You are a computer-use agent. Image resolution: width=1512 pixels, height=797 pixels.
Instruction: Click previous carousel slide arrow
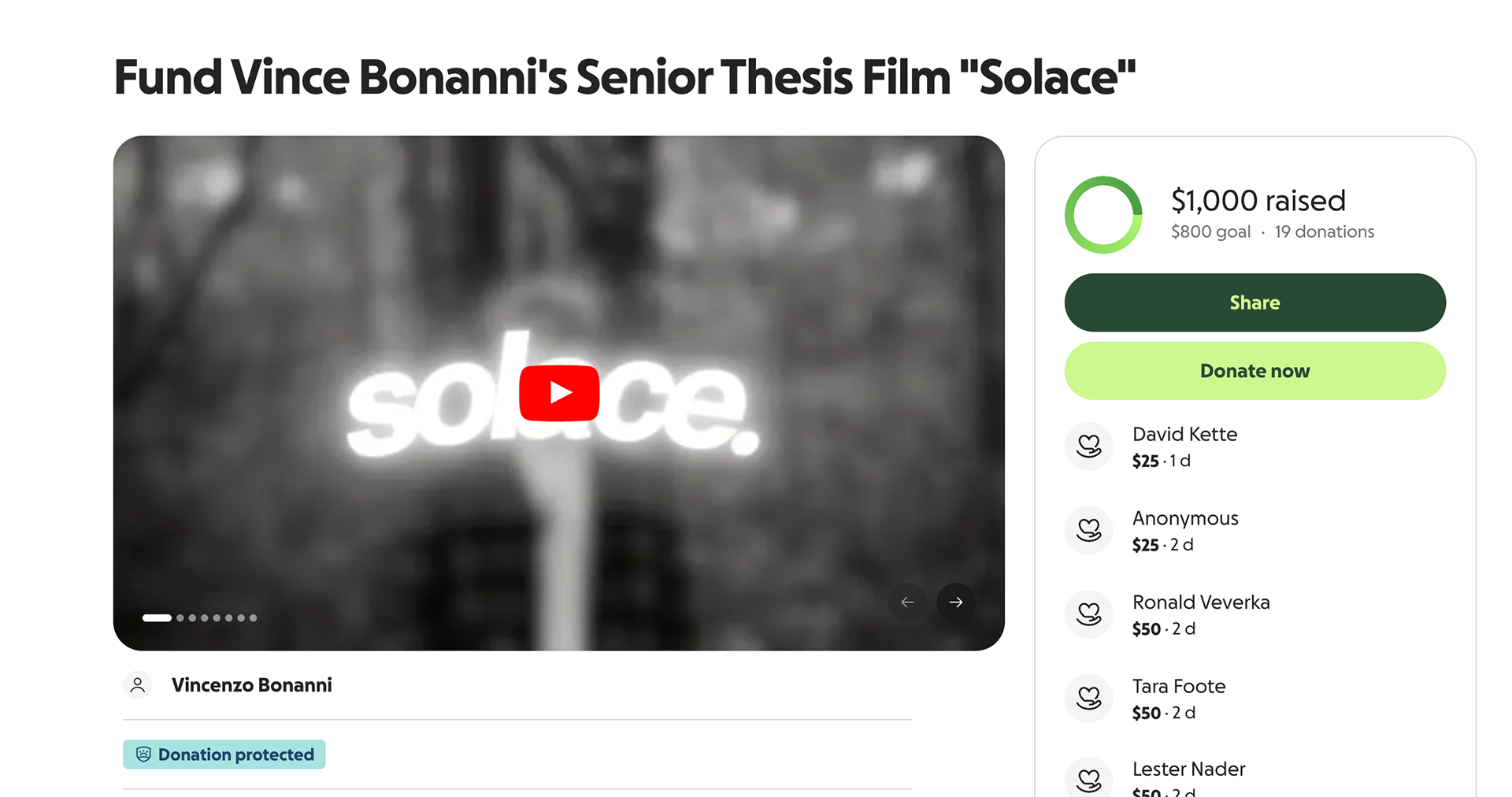[x=908, y=602]
